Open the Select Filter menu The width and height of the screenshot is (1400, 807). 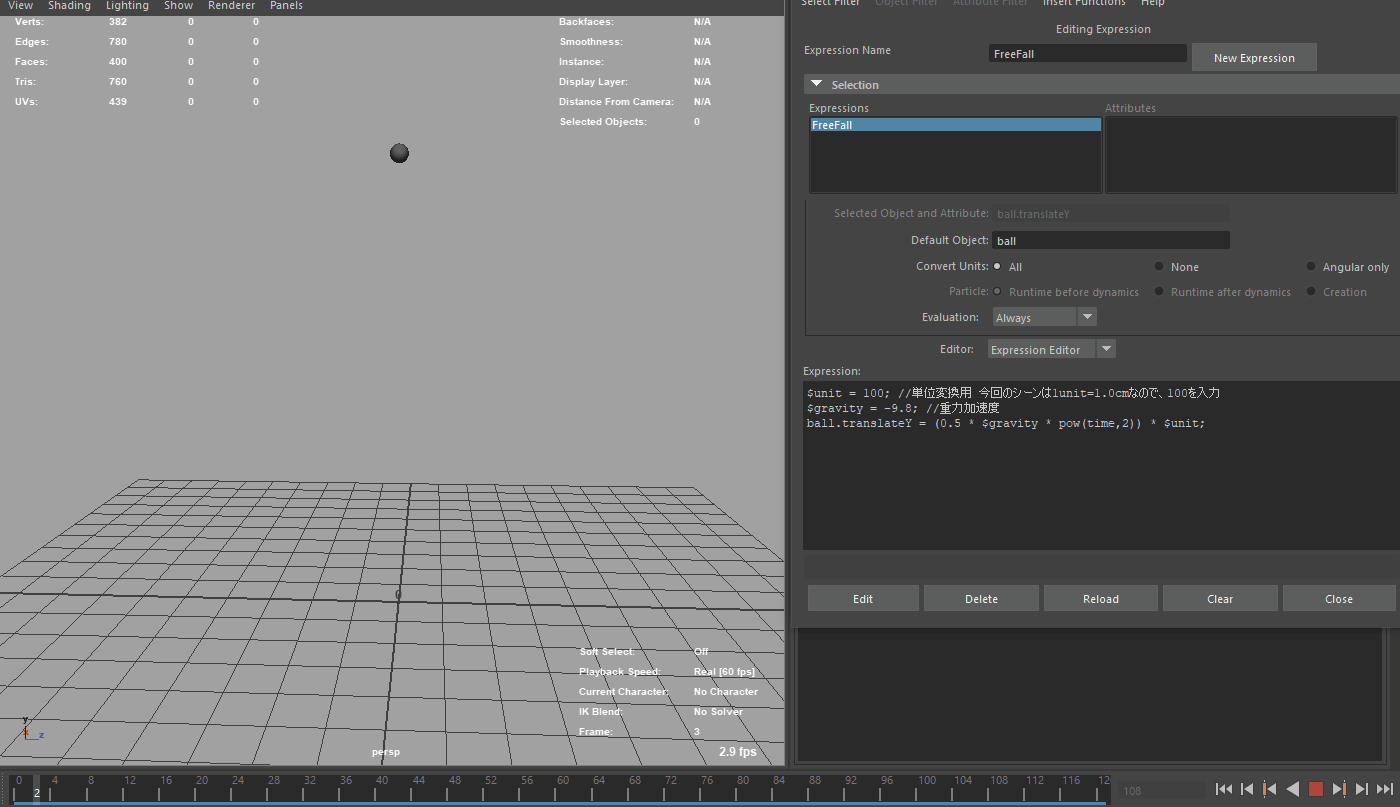click(x=830, y=4)
